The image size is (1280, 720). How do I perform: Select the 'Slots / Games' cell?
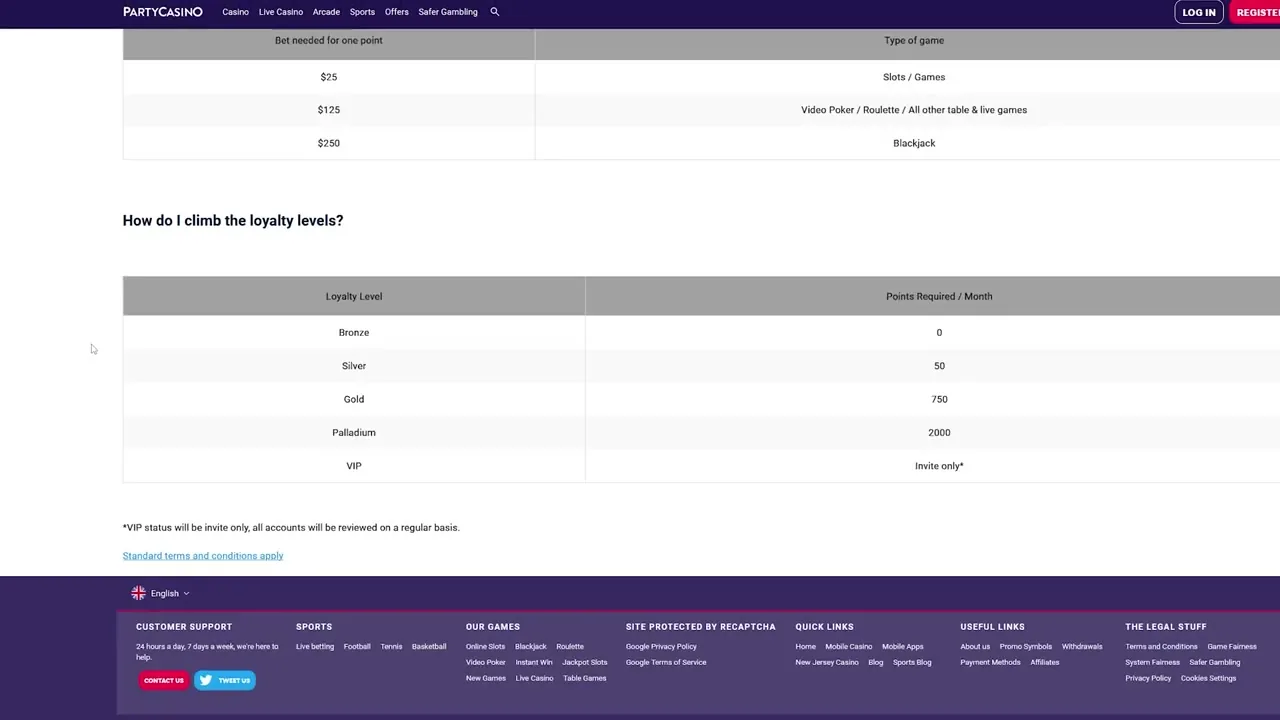(914, 77)
